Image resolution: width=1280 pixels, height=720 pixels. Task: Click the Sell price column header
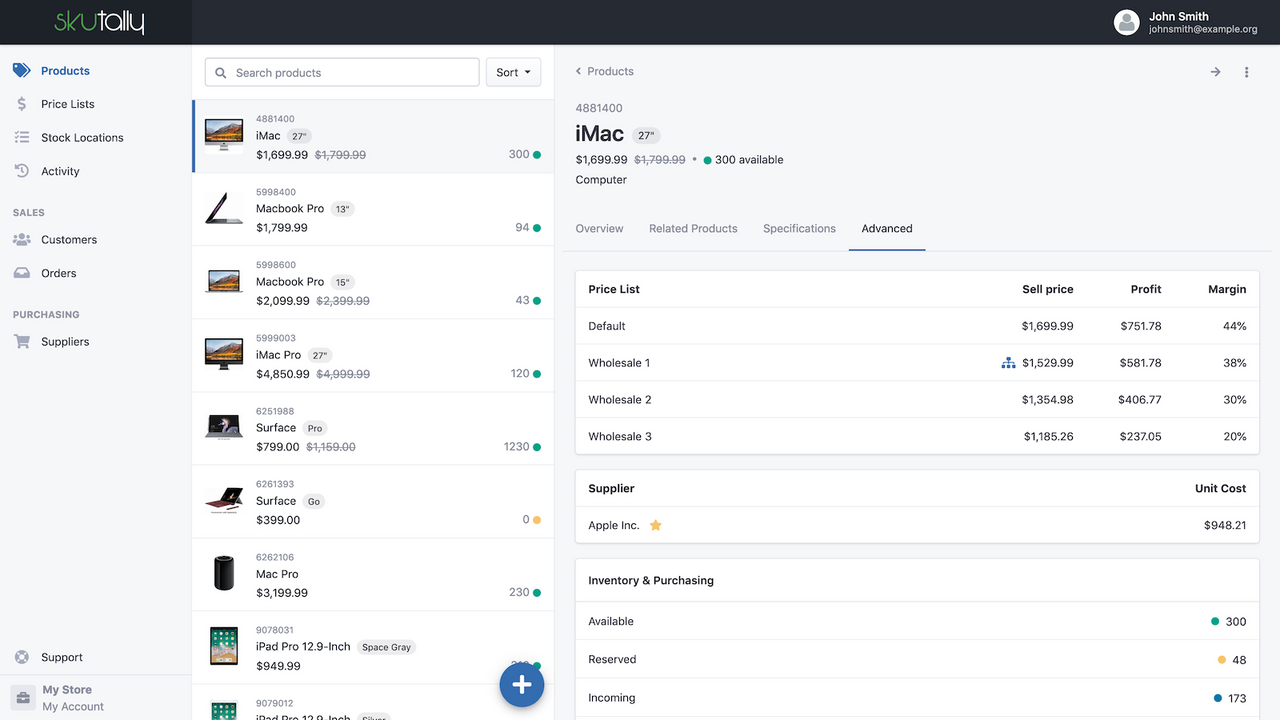1048,289
